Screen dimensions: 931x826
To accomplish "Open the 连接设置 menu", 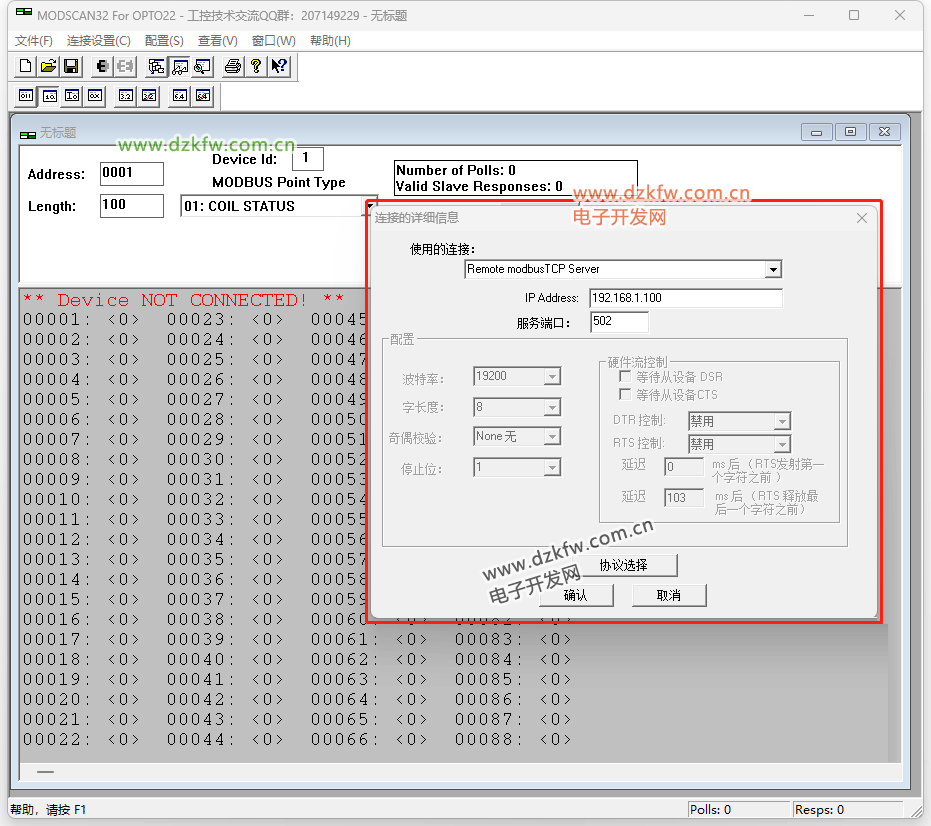I will (98, 41).
